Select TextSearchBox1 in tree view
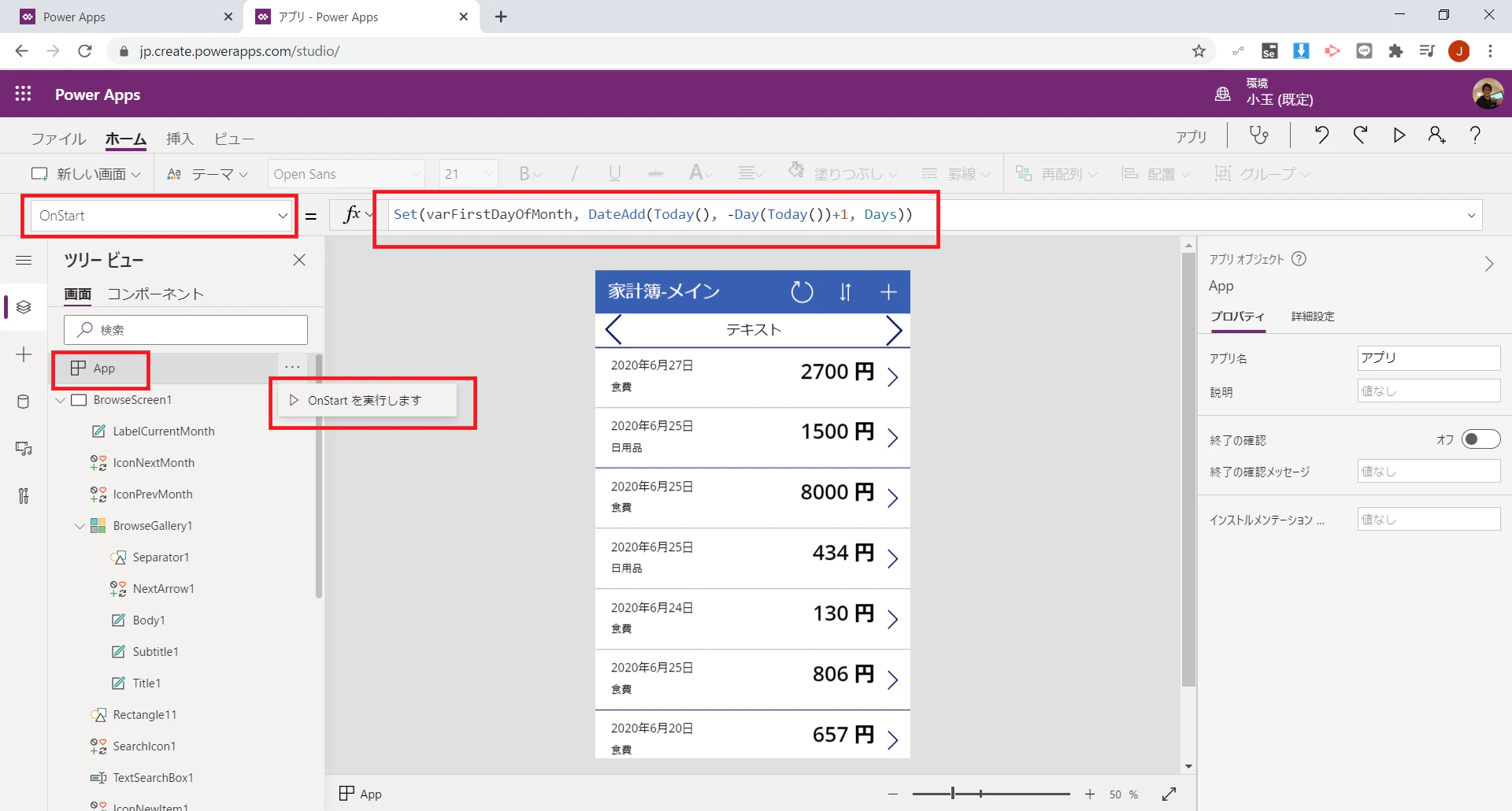 (x=153, y=778)
